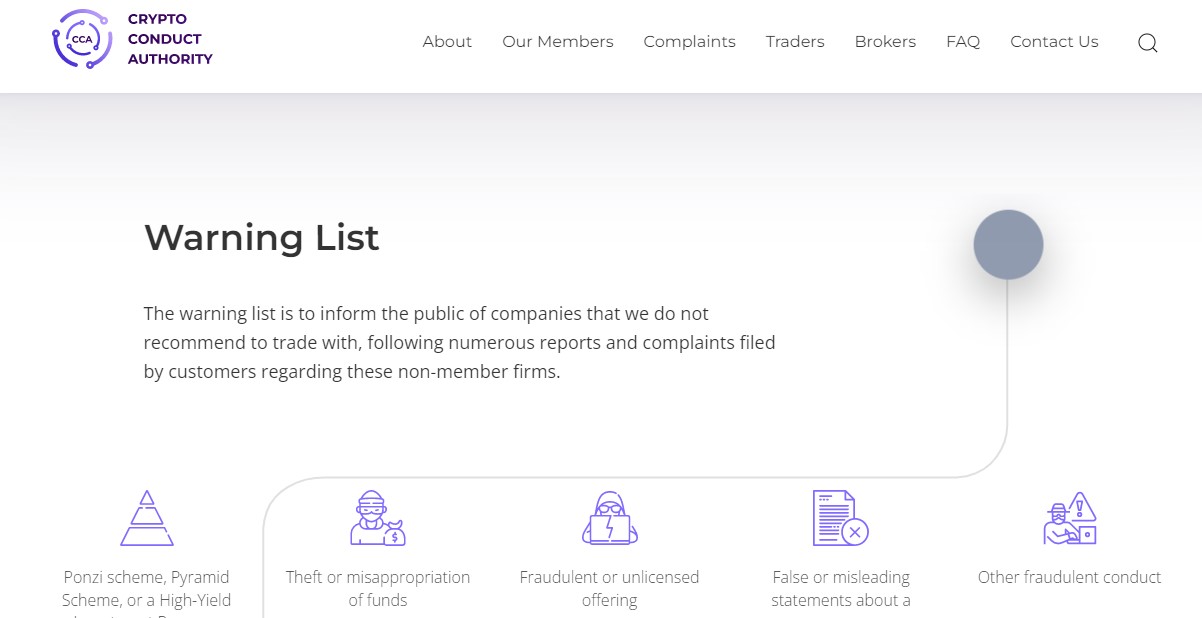
Task: Open the Brokers menu item
Action: click(885, 42)
